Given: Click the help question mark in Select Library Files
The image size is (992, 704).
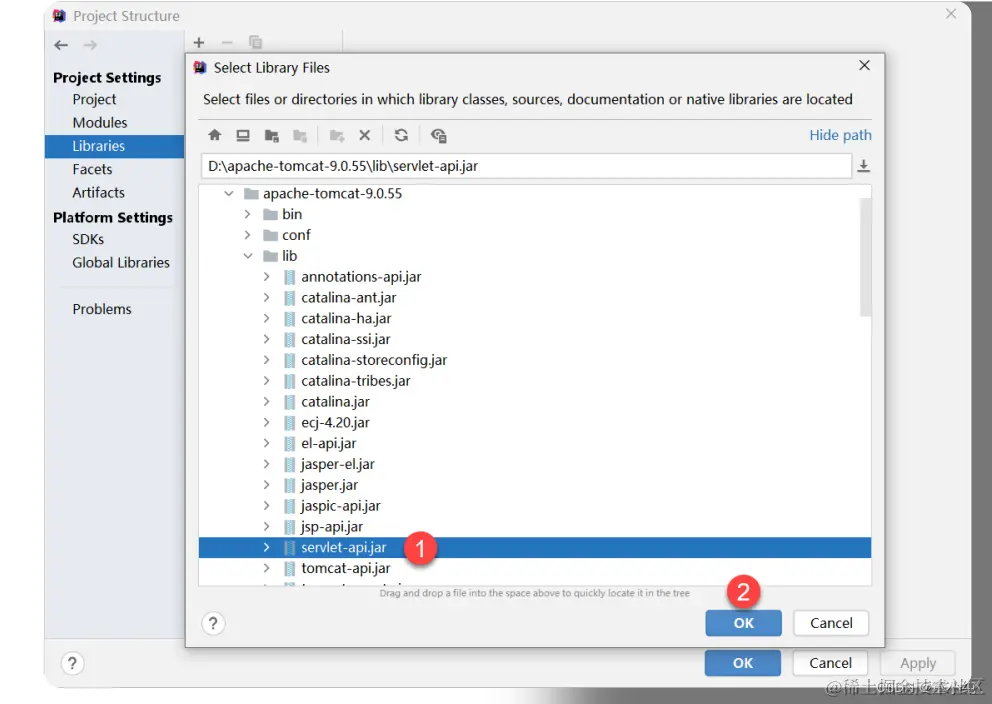Looking at the screenshot, I should [213, 624].
